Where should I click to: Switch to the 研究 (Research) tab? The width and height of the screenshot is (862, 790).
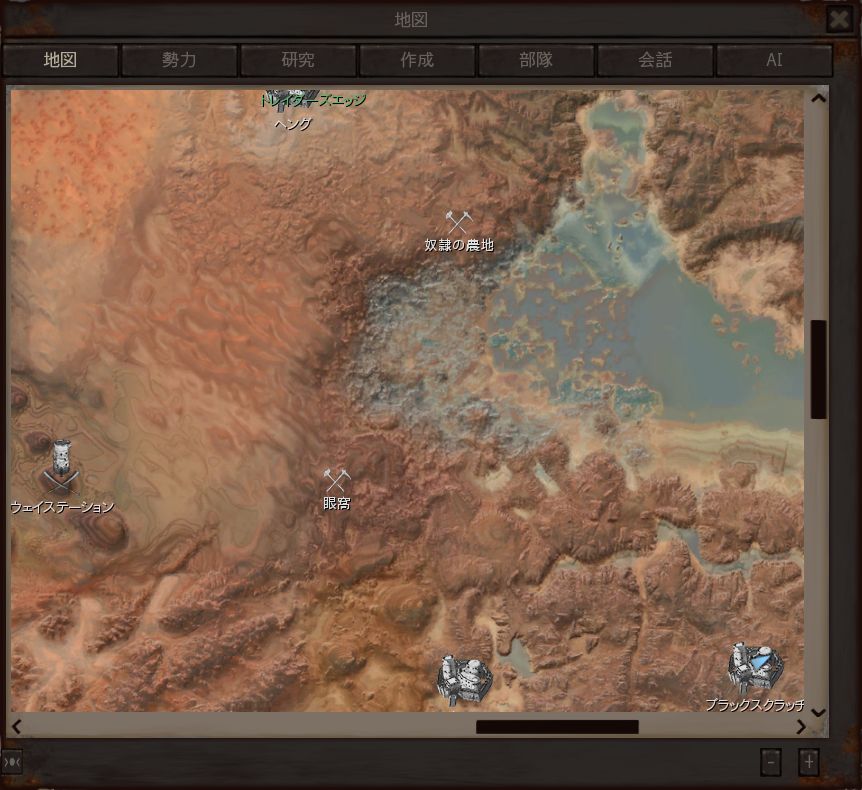coord(298,60)
